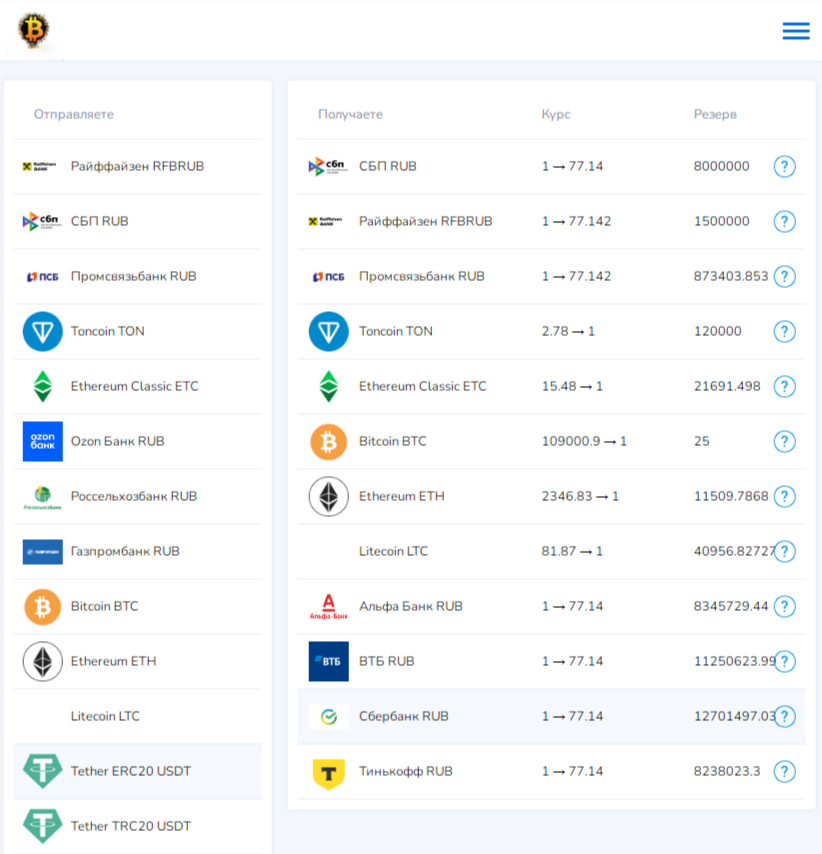Select СБП RUB to send
Viewport: 822px width, 854px height.
137,221
